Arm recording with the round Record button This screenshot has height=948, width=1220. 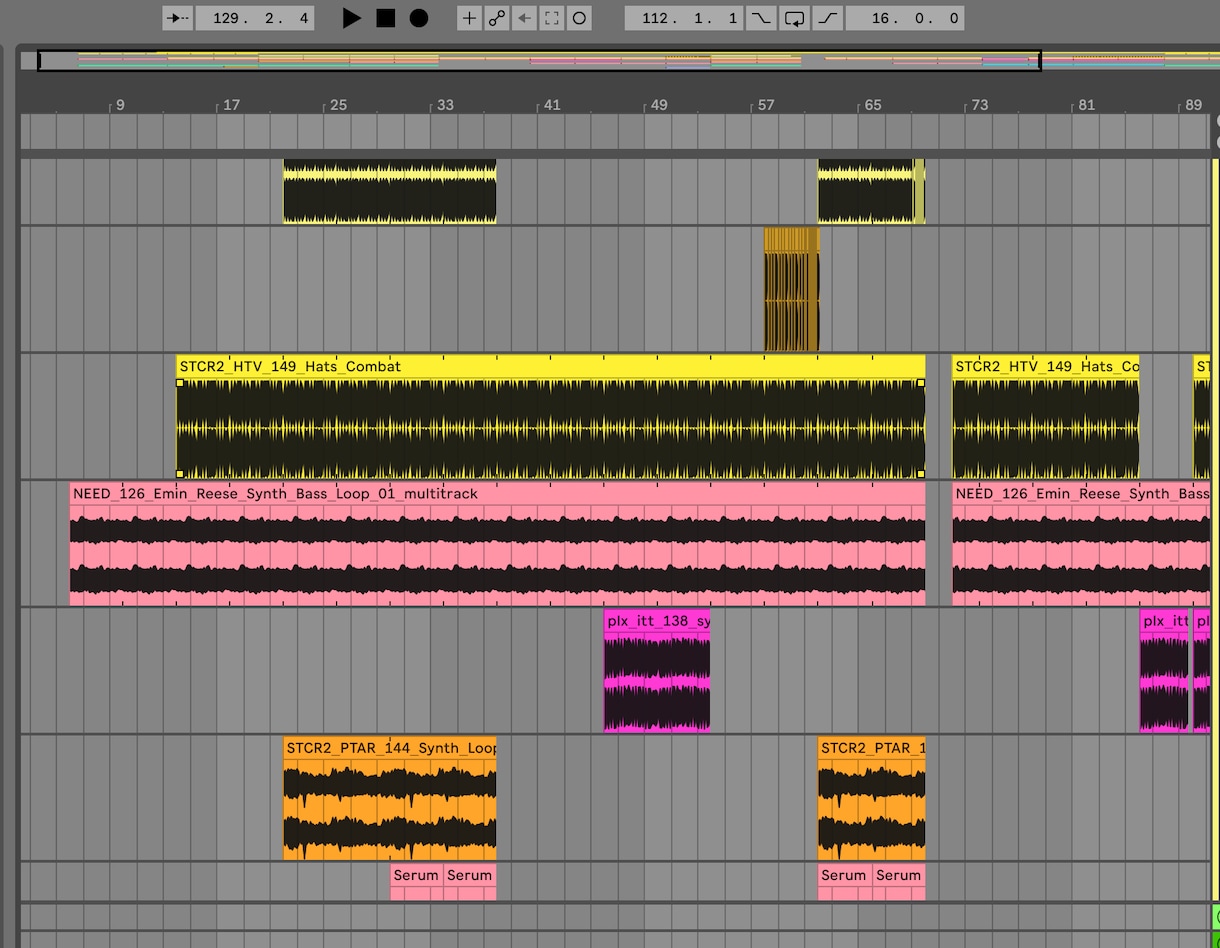tap(419, 18)
